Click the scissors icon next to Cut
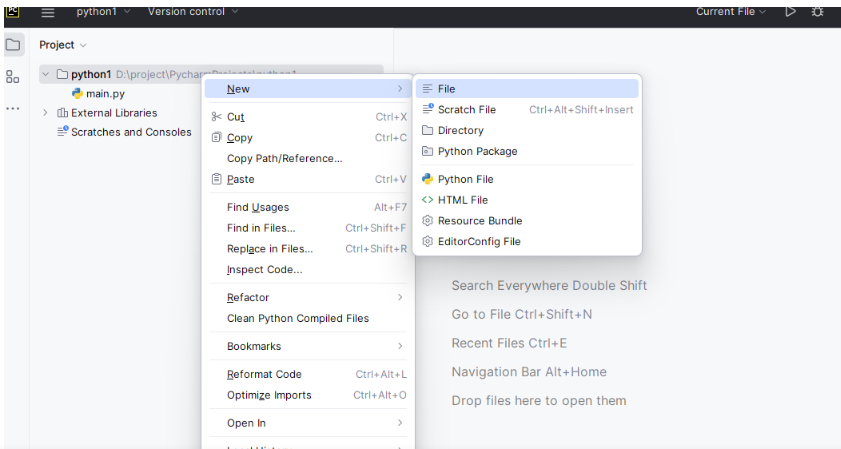Image resolution: width=841 pixels, height=449 pixels. click(x=216, y=116)
